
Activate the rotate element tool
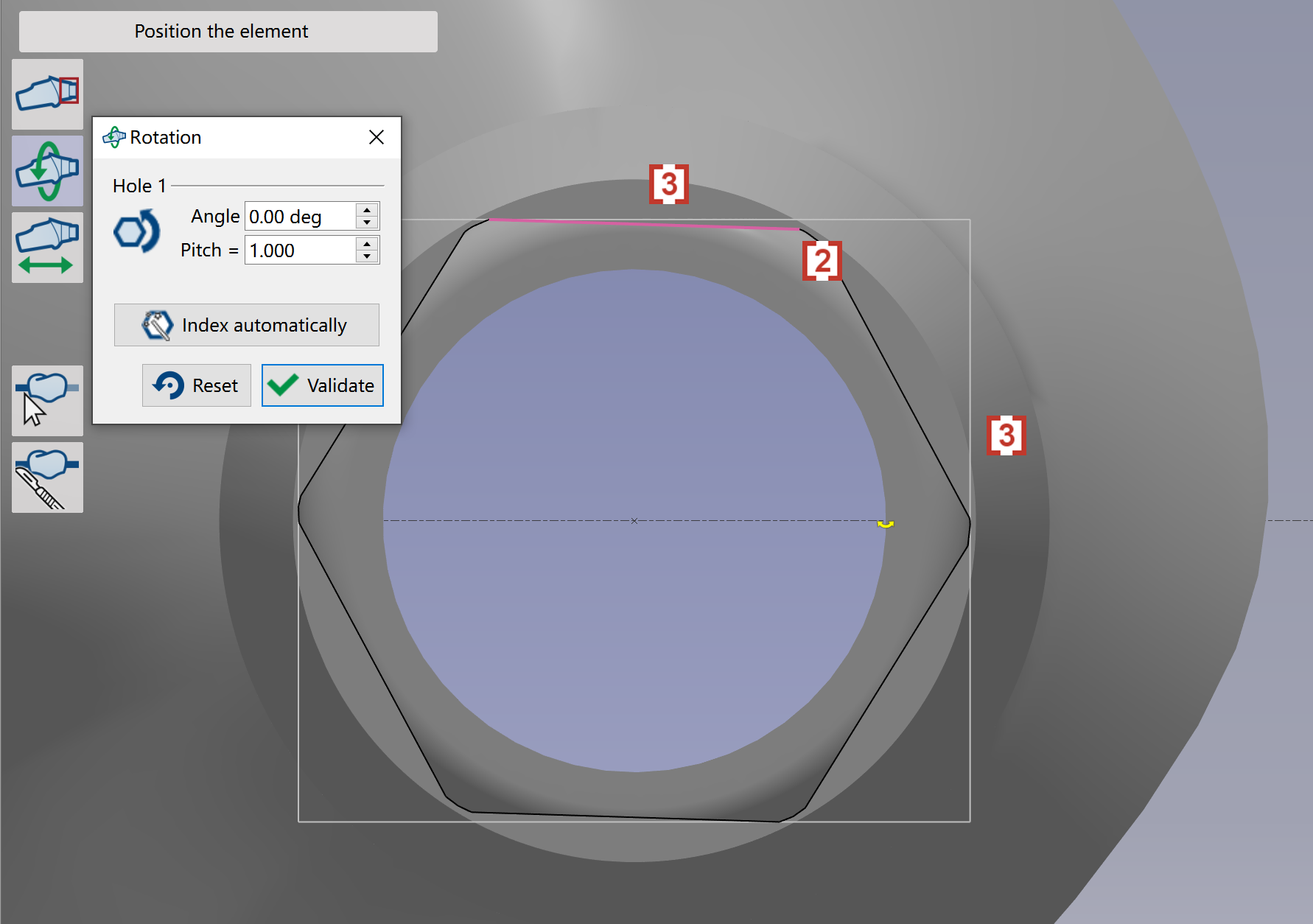coord(47,171)
